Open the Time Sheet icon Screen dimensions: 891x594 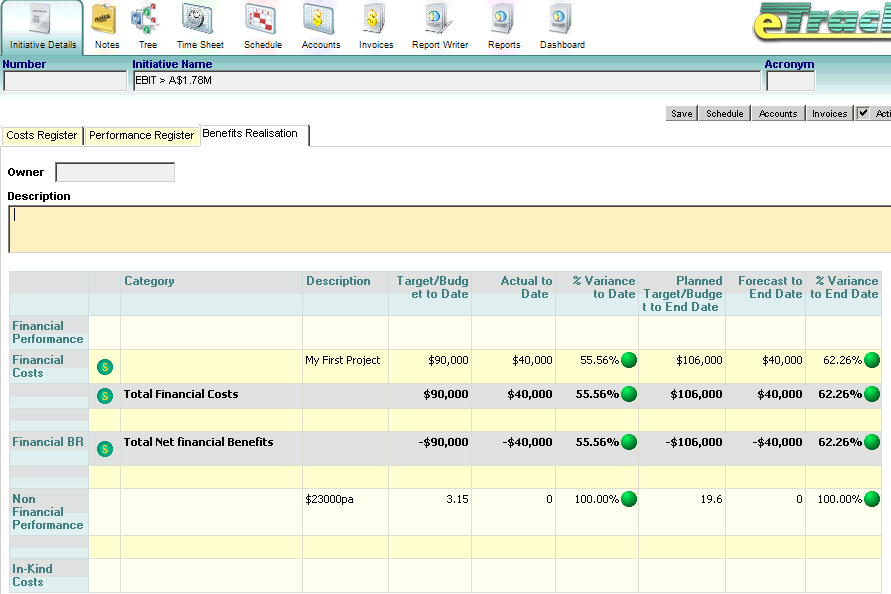point(200,26)
